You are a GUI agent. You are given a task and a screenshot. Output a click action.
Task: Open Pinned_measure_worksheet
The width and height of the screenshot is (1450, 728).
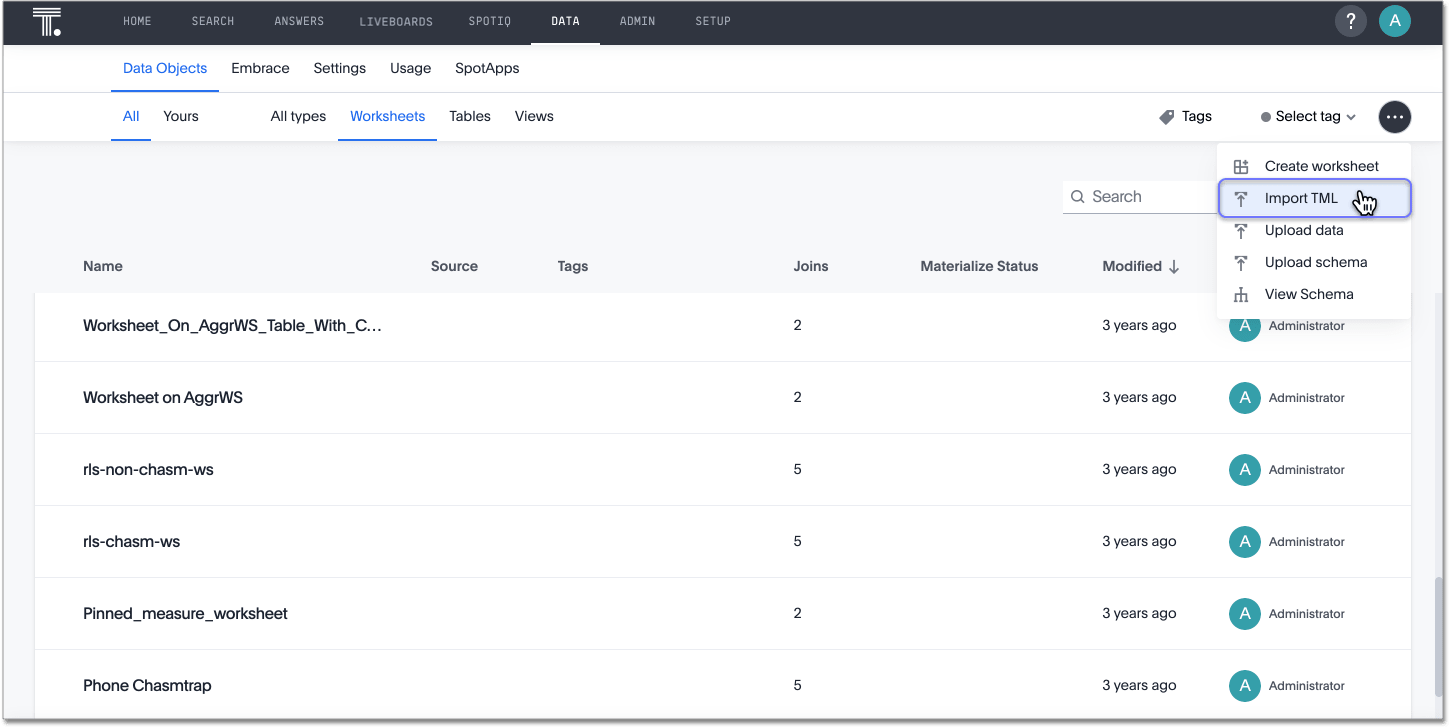pyautogui.click(x=185, y=614)
